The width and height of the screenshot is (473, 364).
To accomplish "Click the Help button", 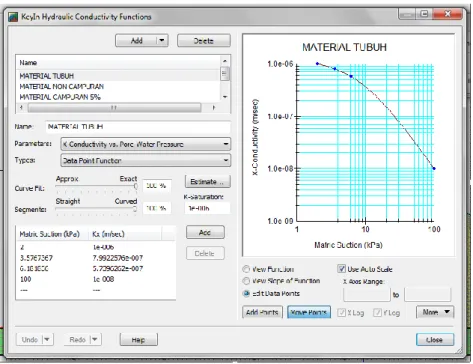I will click(x=138, y=340).
